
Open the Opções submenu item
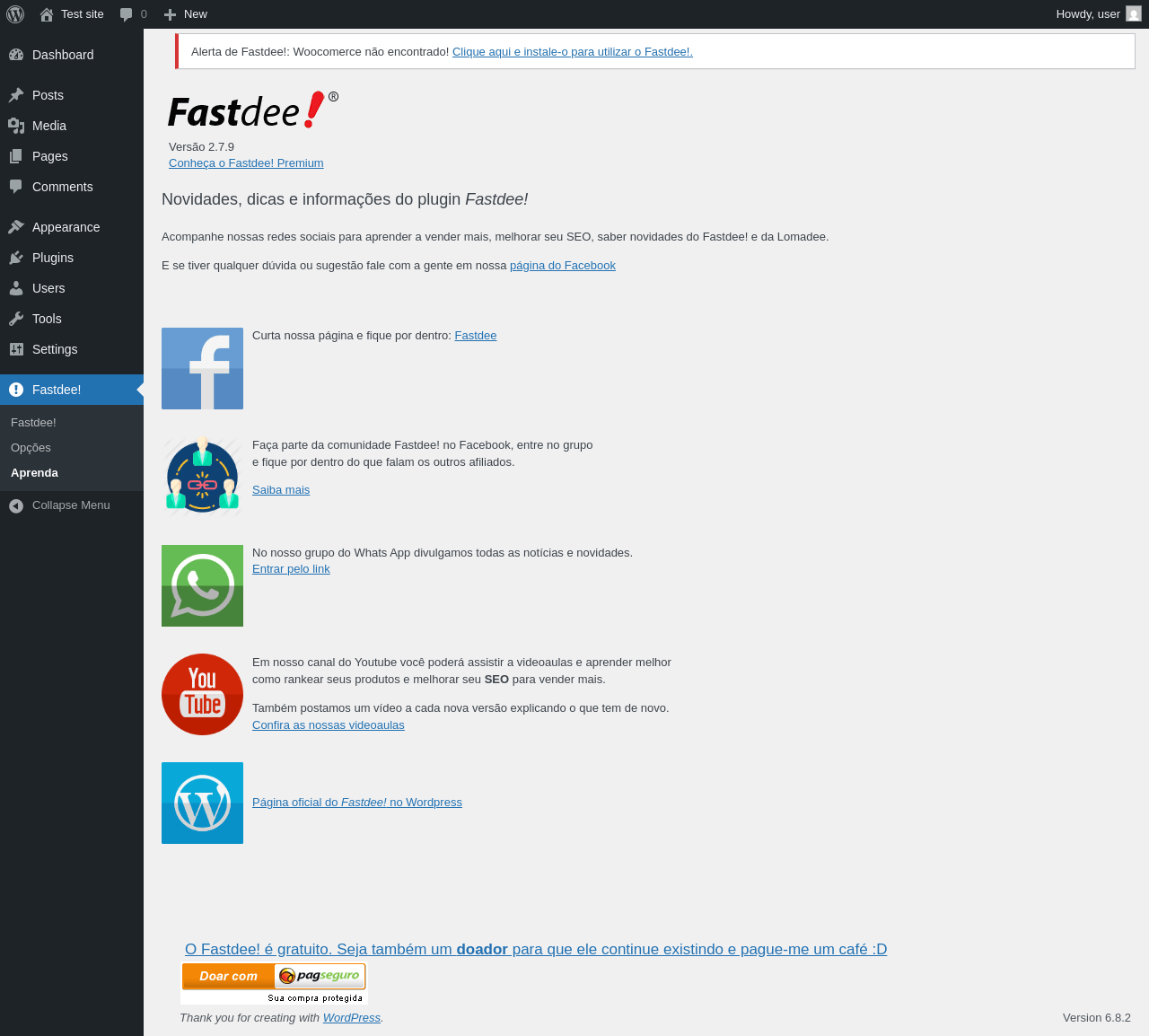point(31,447)
